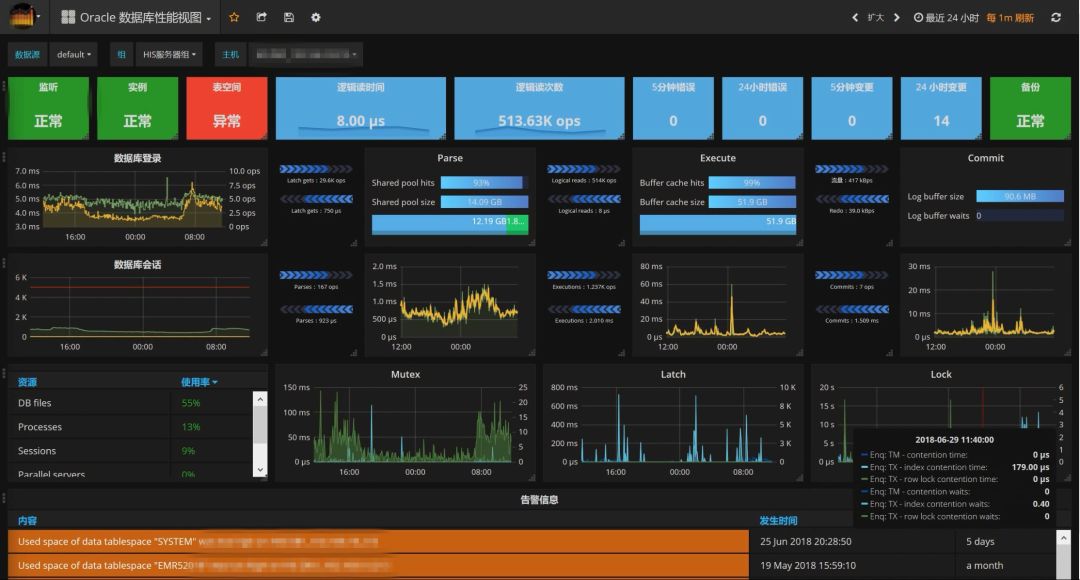Open the HIS服务器组 group dropdown
This screenshot has width=1080, height=580.
[x=168, y=54]
